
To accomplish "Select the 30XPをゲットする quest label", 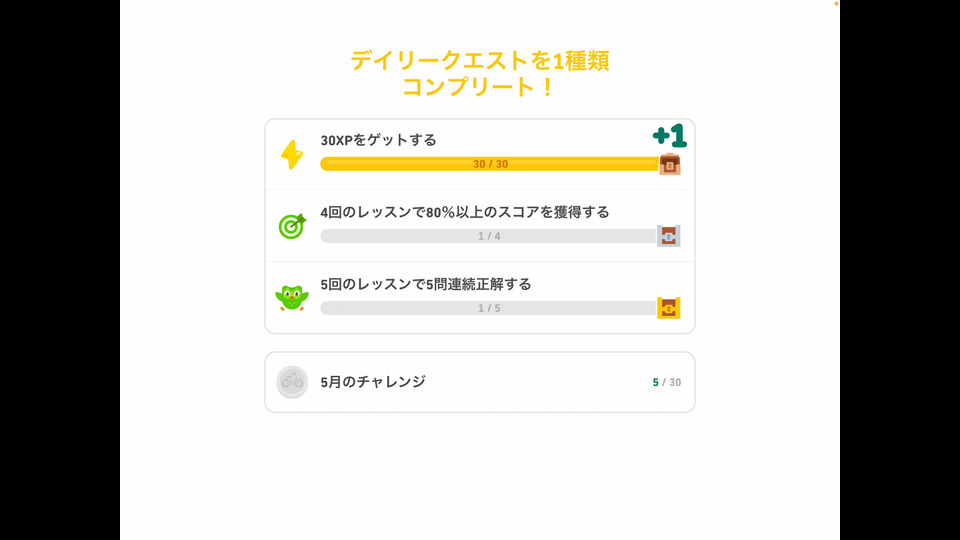I will point(378,140).
